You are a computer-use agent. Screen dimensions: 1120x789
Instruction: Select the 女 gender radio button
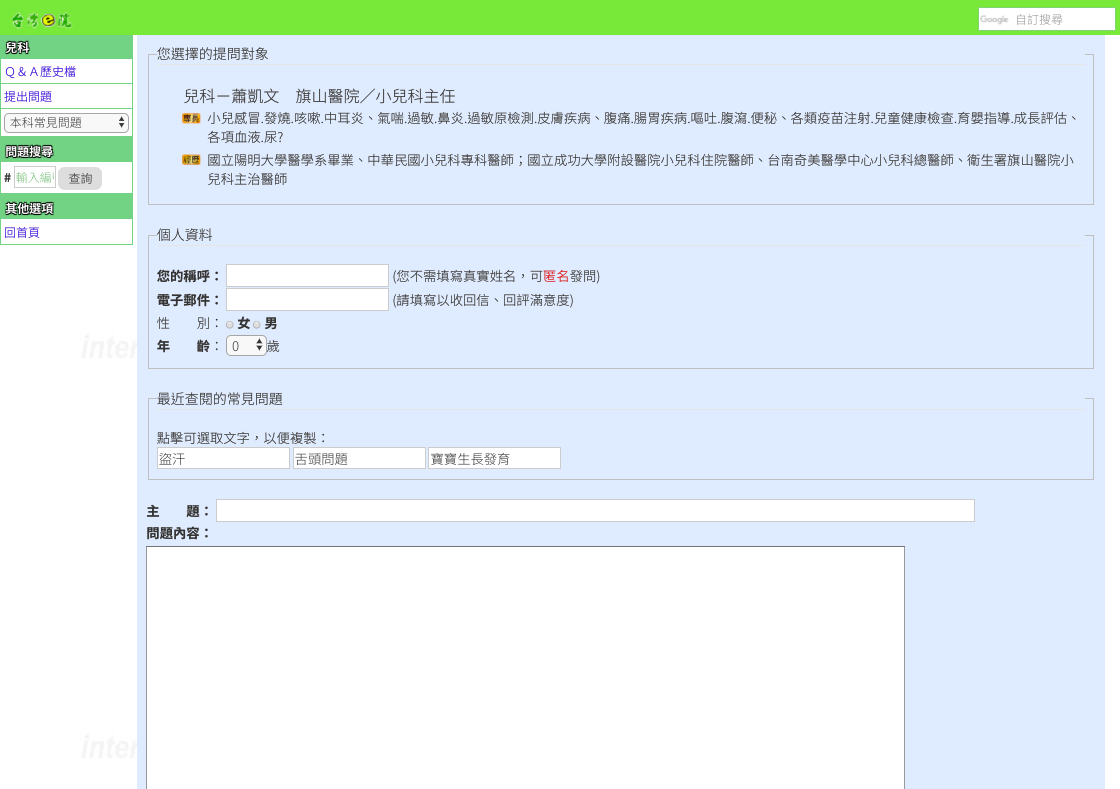[x=230, y=325]
